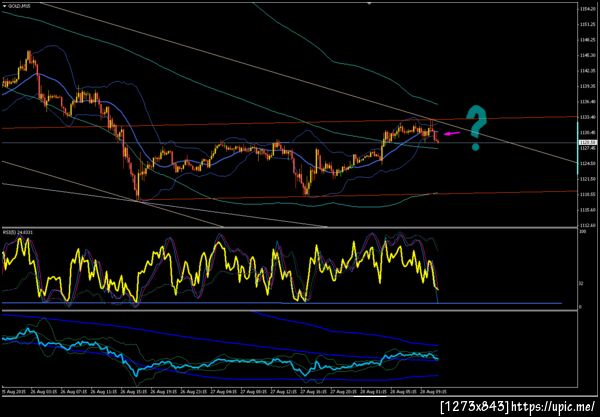Image resolution: width=600 pixels, height=417 pixels.
Task: Click the 28 Aug 09:15 time label
Action: coord(434,392)
